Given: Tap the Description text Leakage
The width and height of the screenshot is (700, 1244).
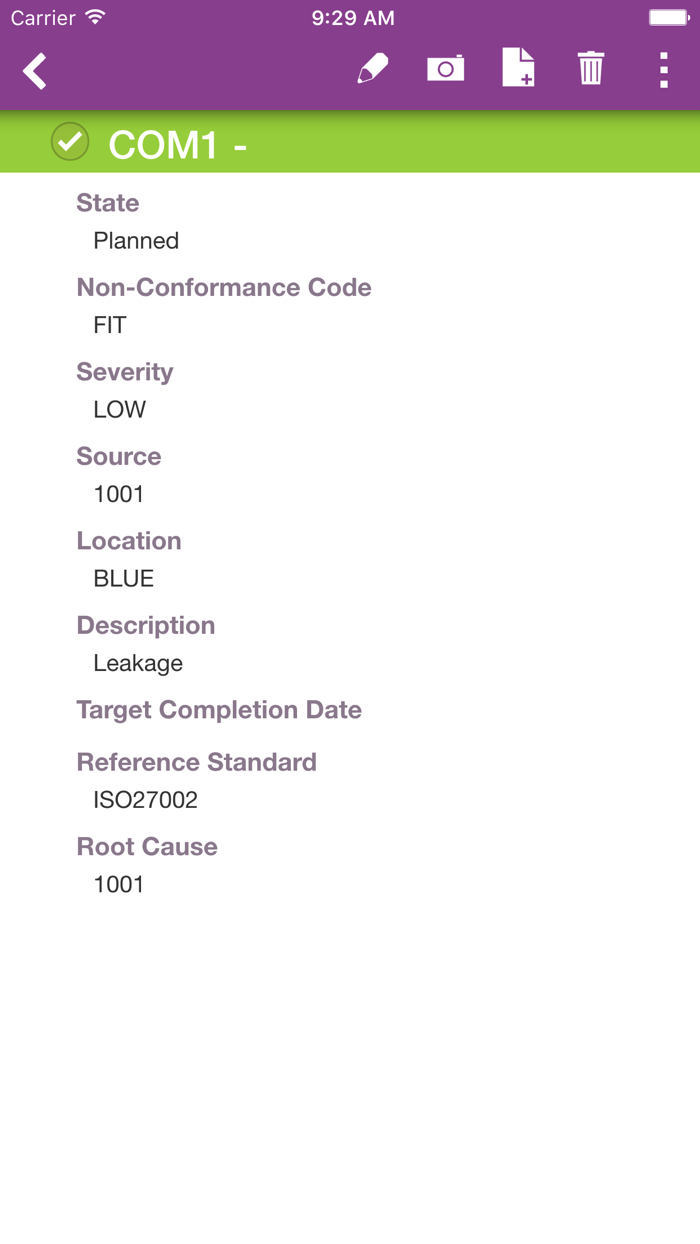Looking at the screenshot, I should coord(138,663).
